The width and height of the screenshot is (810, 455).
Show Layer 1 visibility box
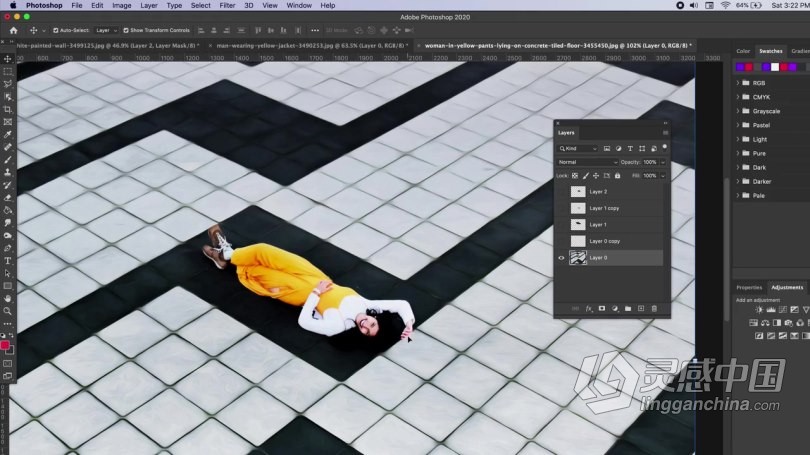tap(562, 225)
